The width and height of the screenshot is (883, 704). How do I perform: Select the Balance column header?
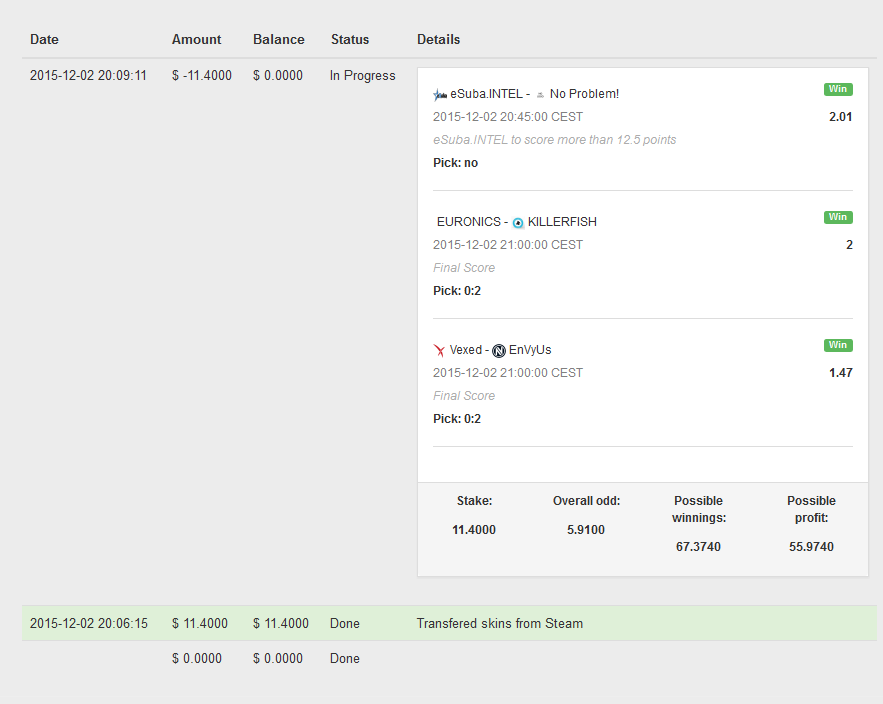tap(279, 39)
